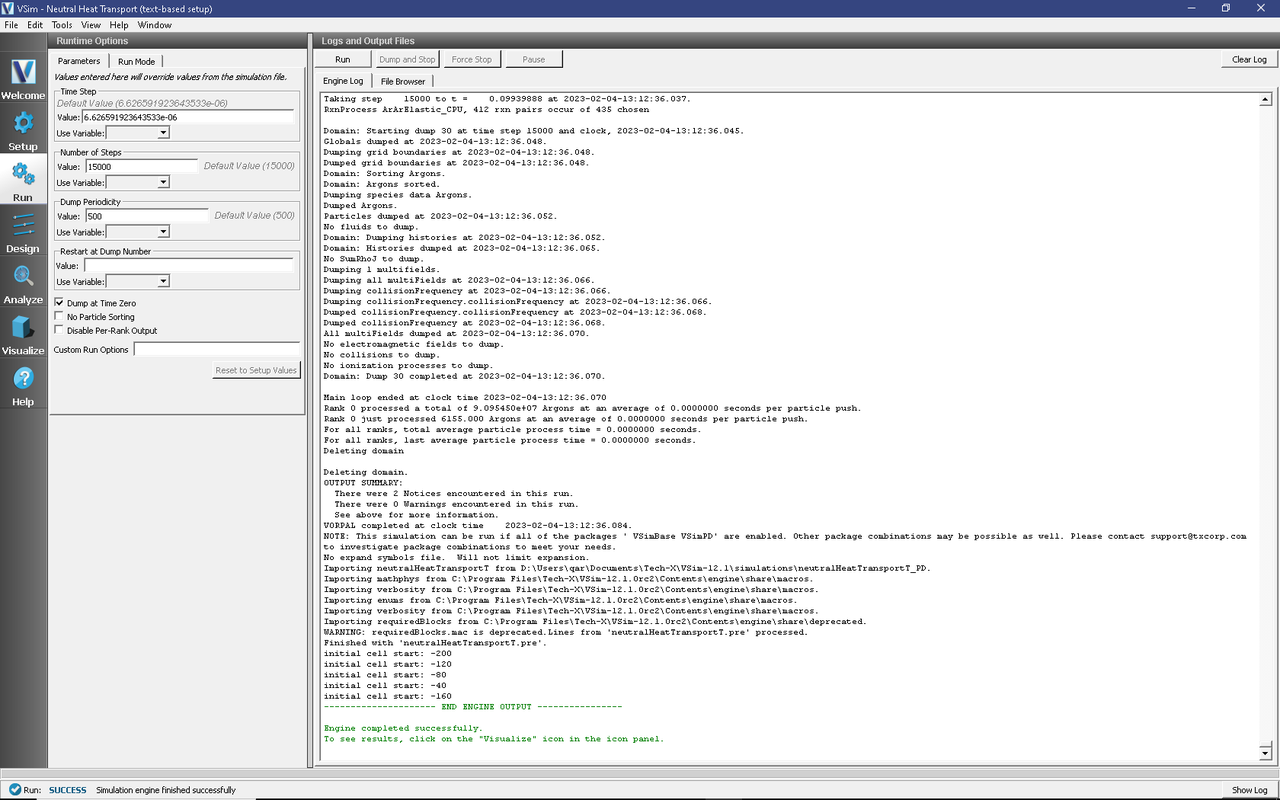Click the Show Log button
Viewport: 1280px width, 800px height.
(1249, 790)
